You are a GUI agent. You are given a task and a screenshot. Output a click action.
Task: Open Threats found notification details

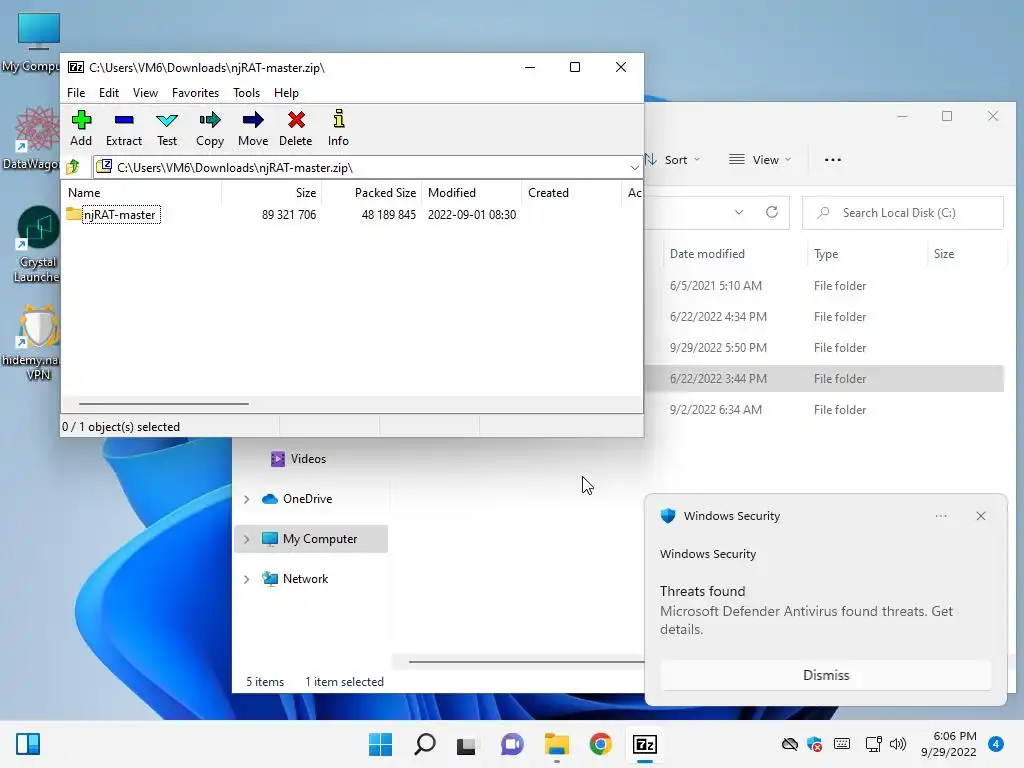(806, 610)
